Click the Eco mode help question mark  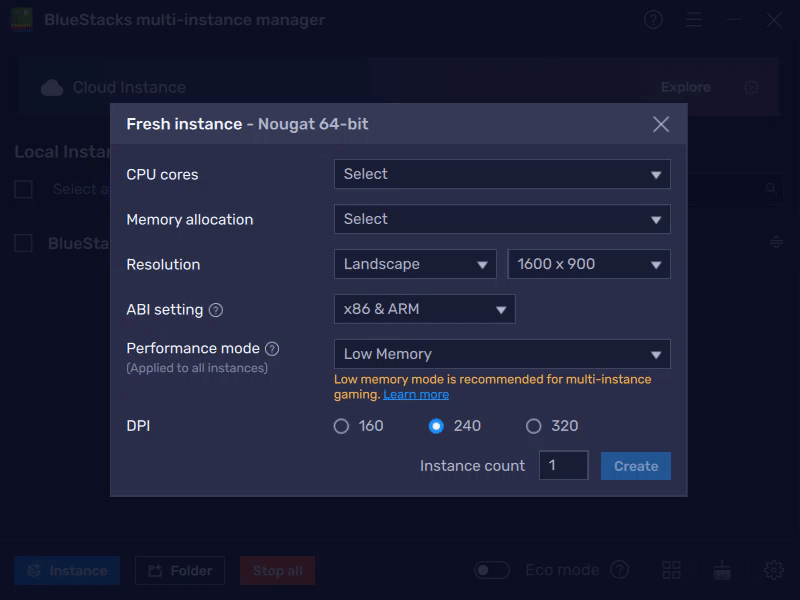point(620,570)
